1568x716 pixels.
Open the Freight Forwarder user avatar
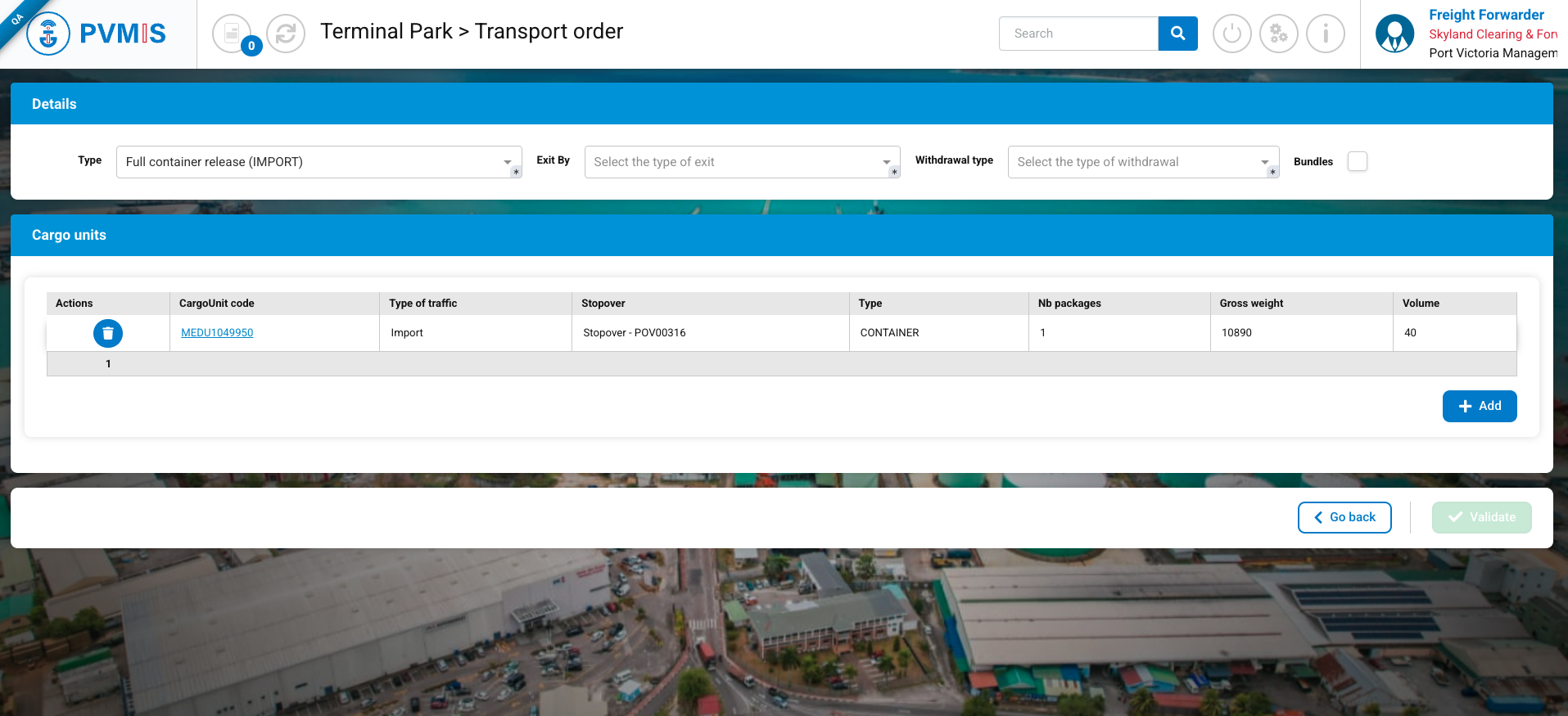click(1394, 34)
